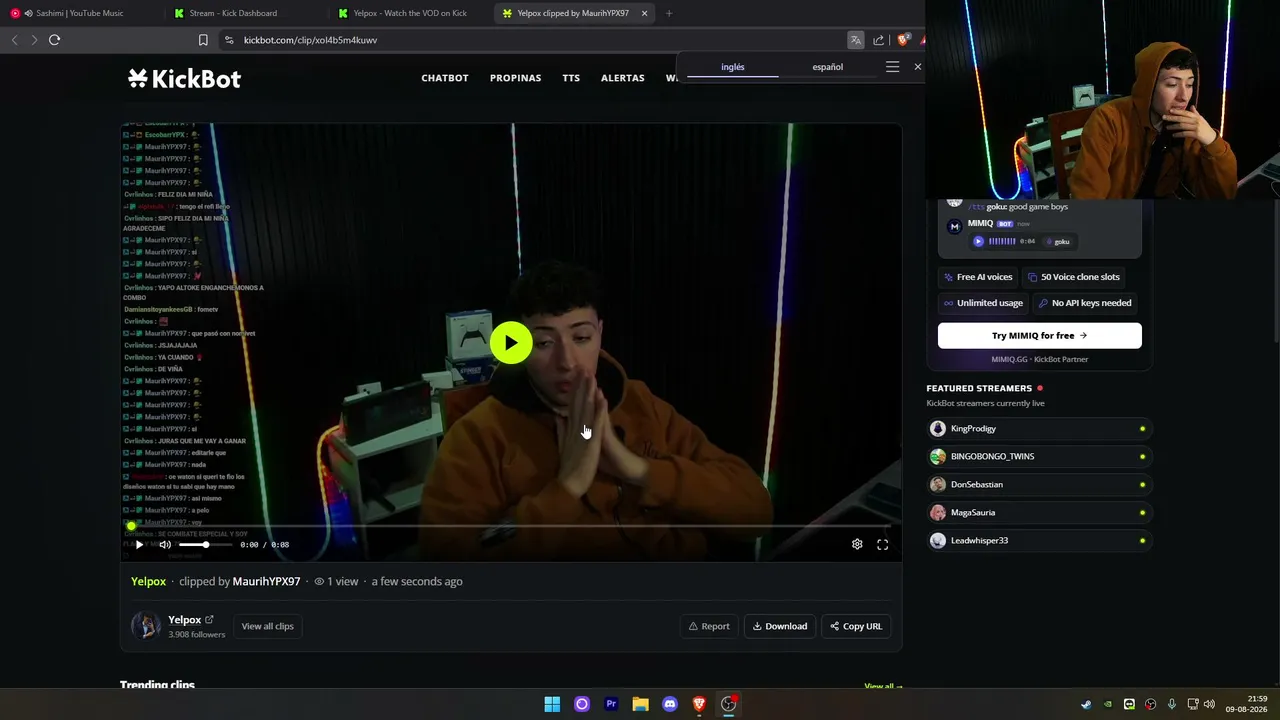Open Discord from the taskbar
1280x720 pixels.
(670, 704)
